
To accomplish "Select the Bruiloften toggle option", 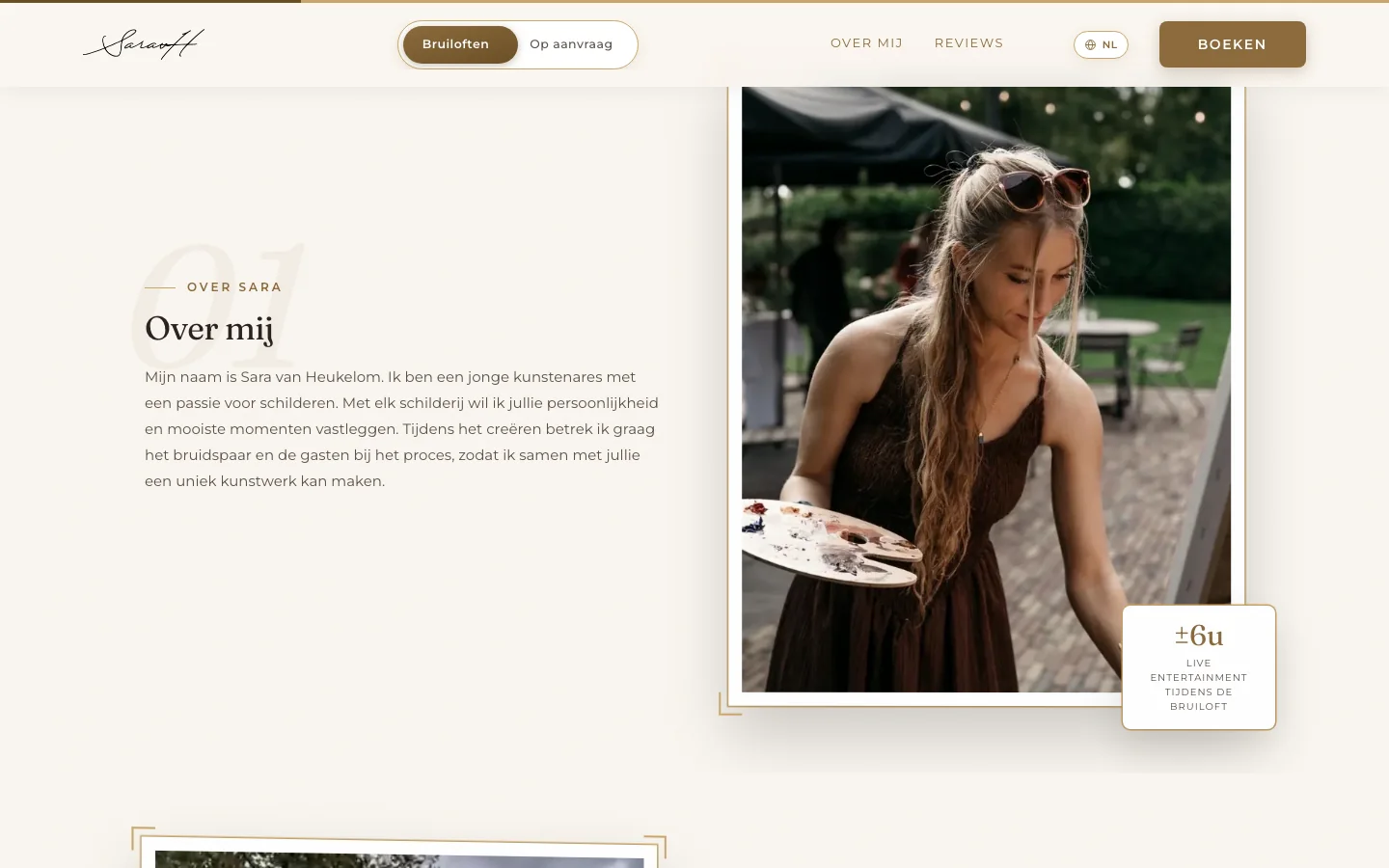I will click(x=460, y=44).
